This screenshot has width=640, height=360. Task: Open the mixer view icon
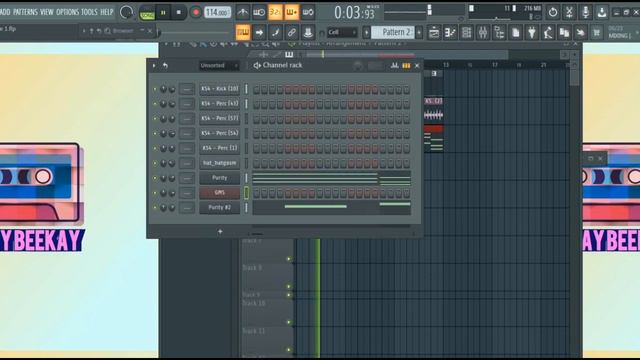tap(482, 32)
